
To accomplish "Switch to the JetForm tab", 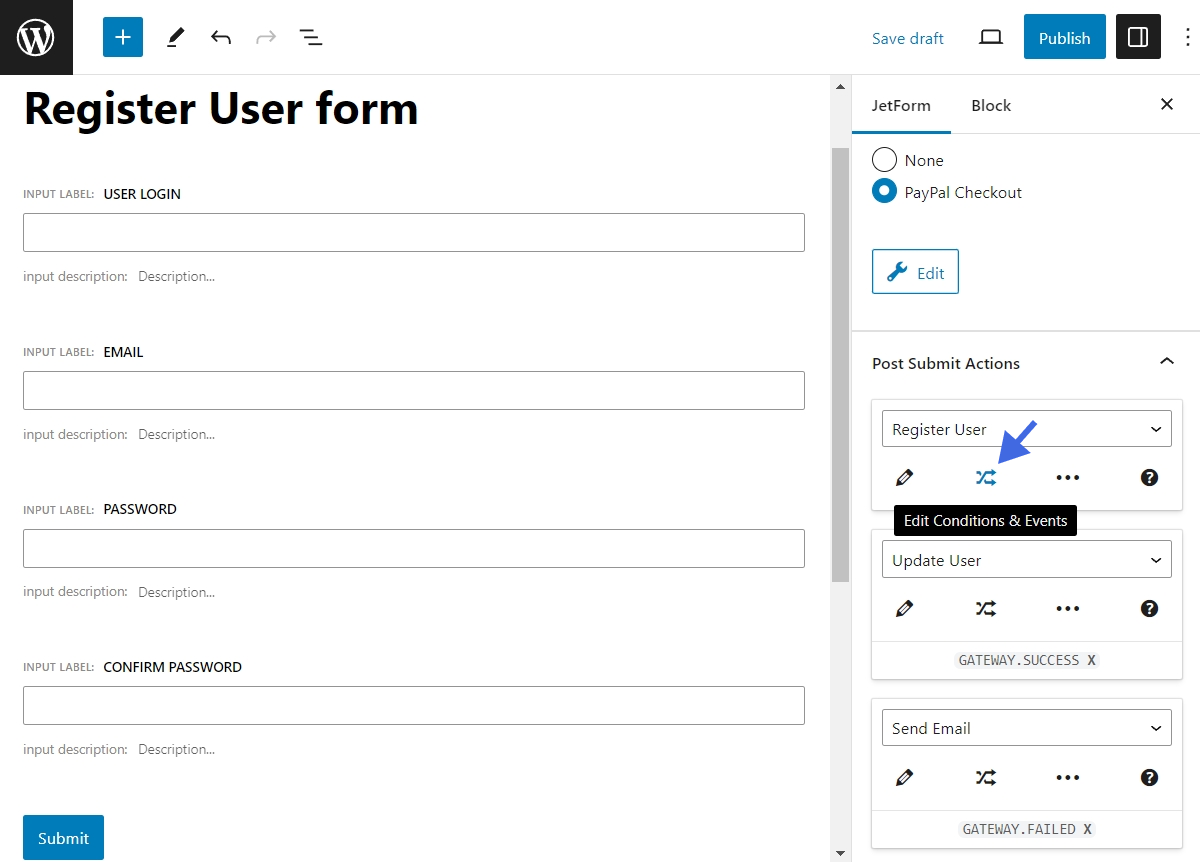I will (901, 104).
